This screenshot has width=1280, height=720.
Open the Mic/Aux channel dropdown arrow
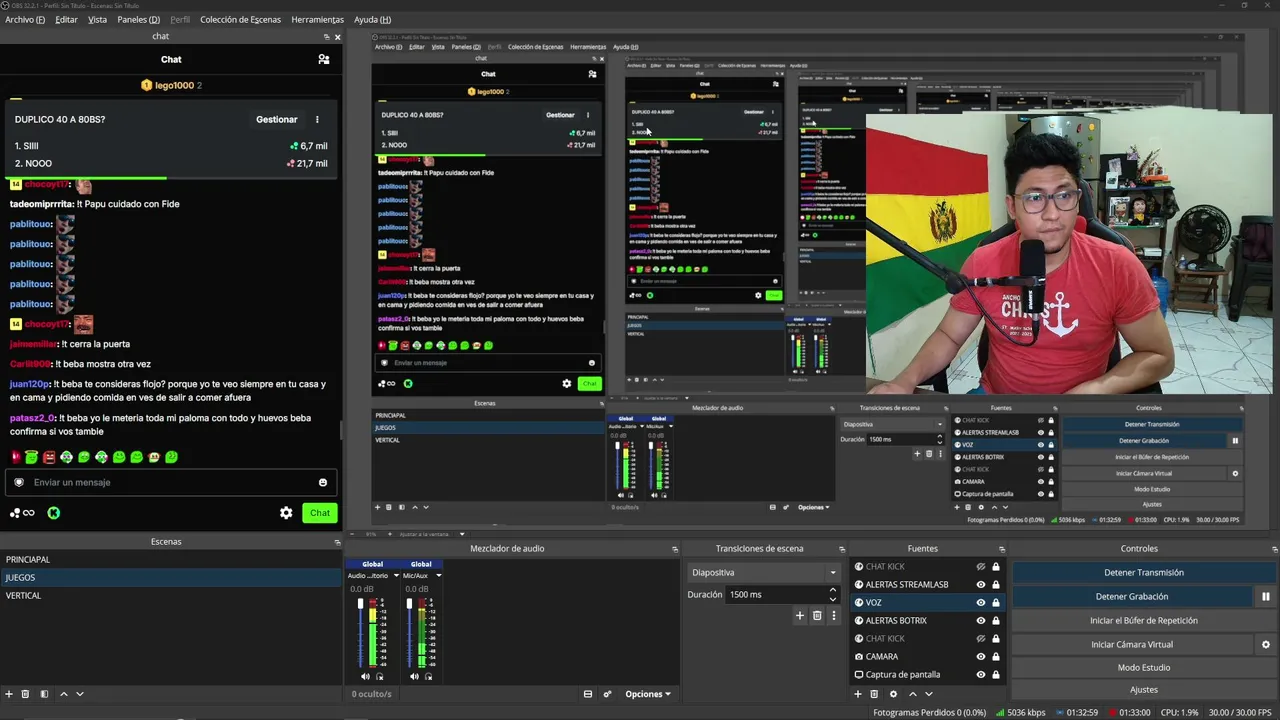pos(438,576)
